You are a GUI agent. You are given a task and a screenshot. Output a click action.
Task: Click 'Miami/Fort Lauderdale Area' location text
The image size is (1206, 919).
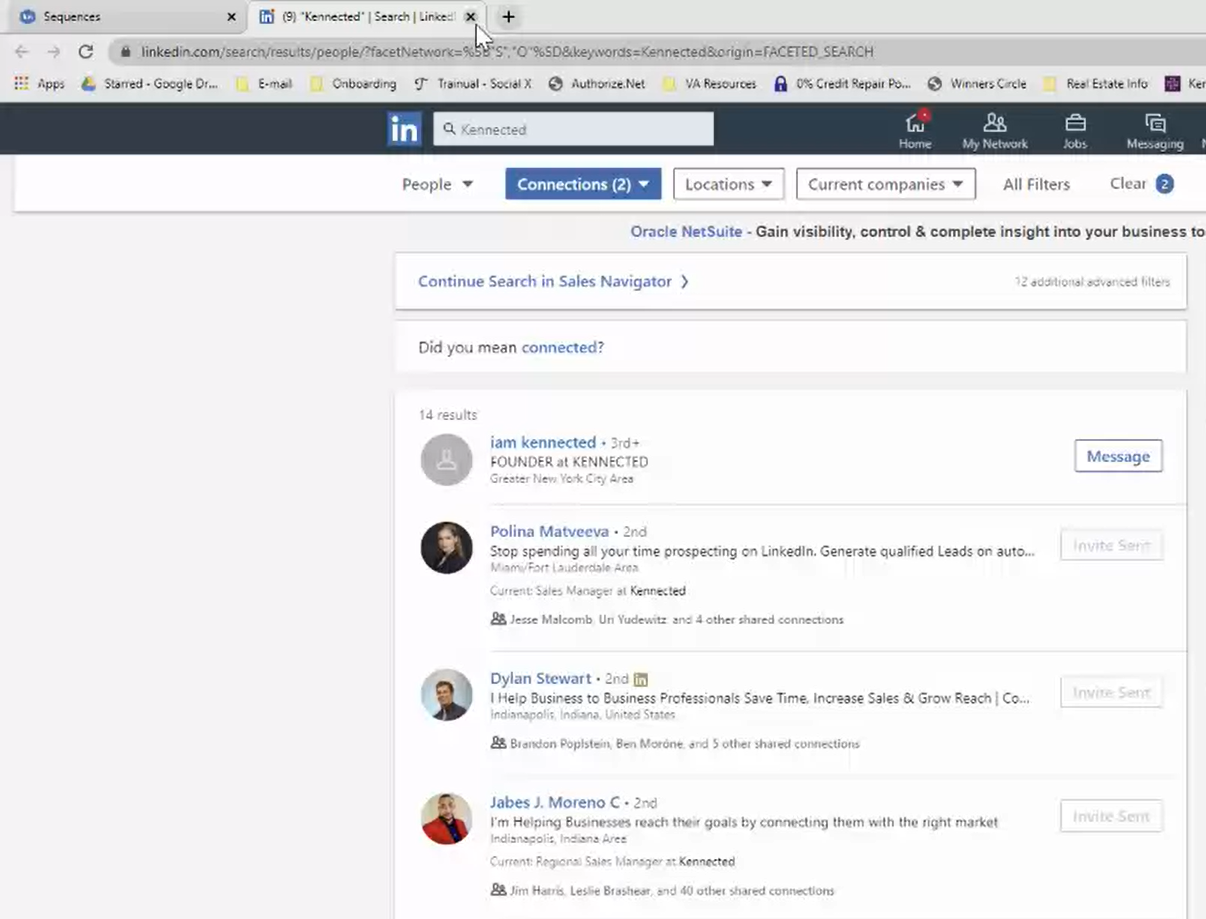click(x=564, y=568)
